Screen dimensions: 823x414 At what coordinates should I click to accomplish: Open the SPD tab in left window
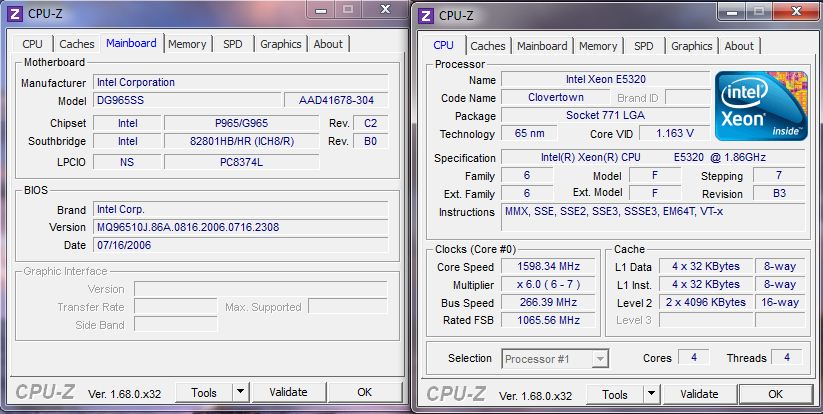[x=233, y=44]
